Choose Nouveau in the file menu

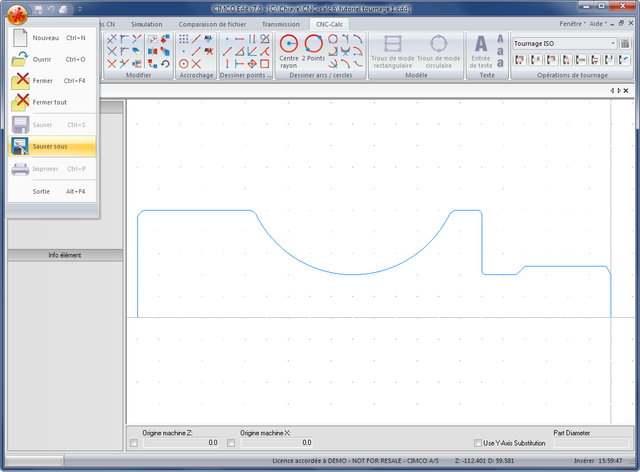click(52, 38)
